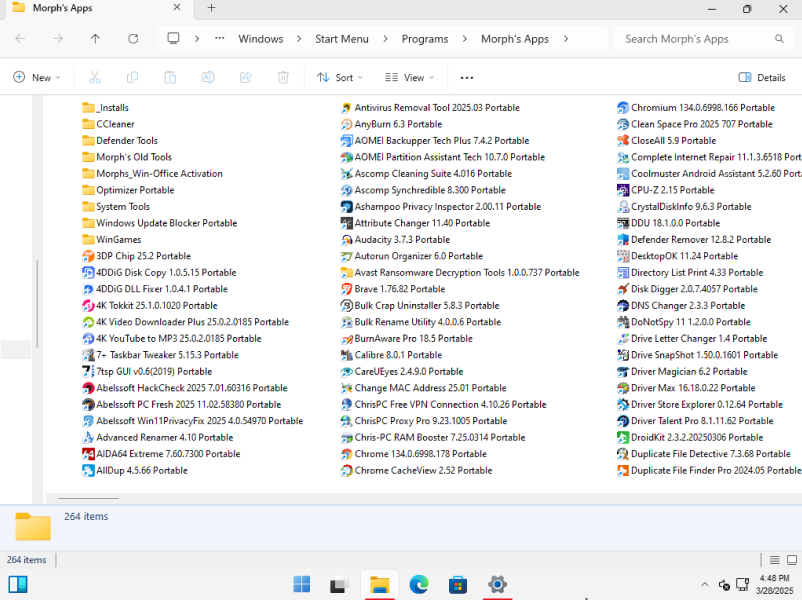Image resolution: width=802 pixels, height=600 pixels.
Task: Expand chevron after Programs in address bar
Action: coord(464,39)
